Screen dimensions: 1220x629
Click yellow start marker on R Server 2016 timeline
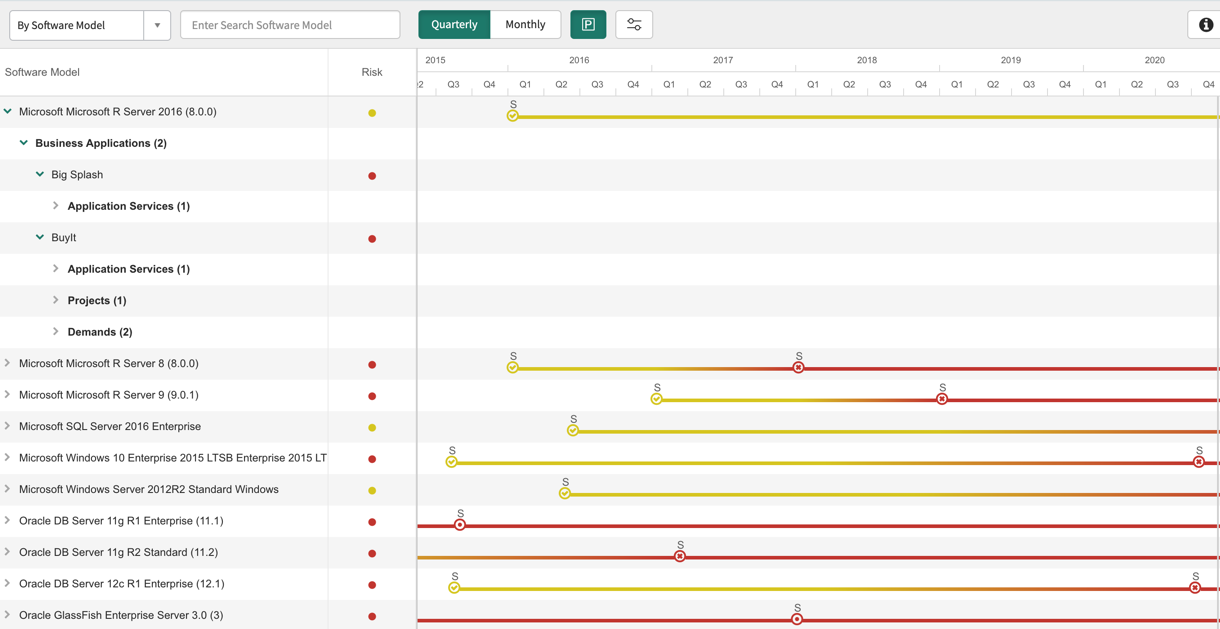(x=513, y=116)
